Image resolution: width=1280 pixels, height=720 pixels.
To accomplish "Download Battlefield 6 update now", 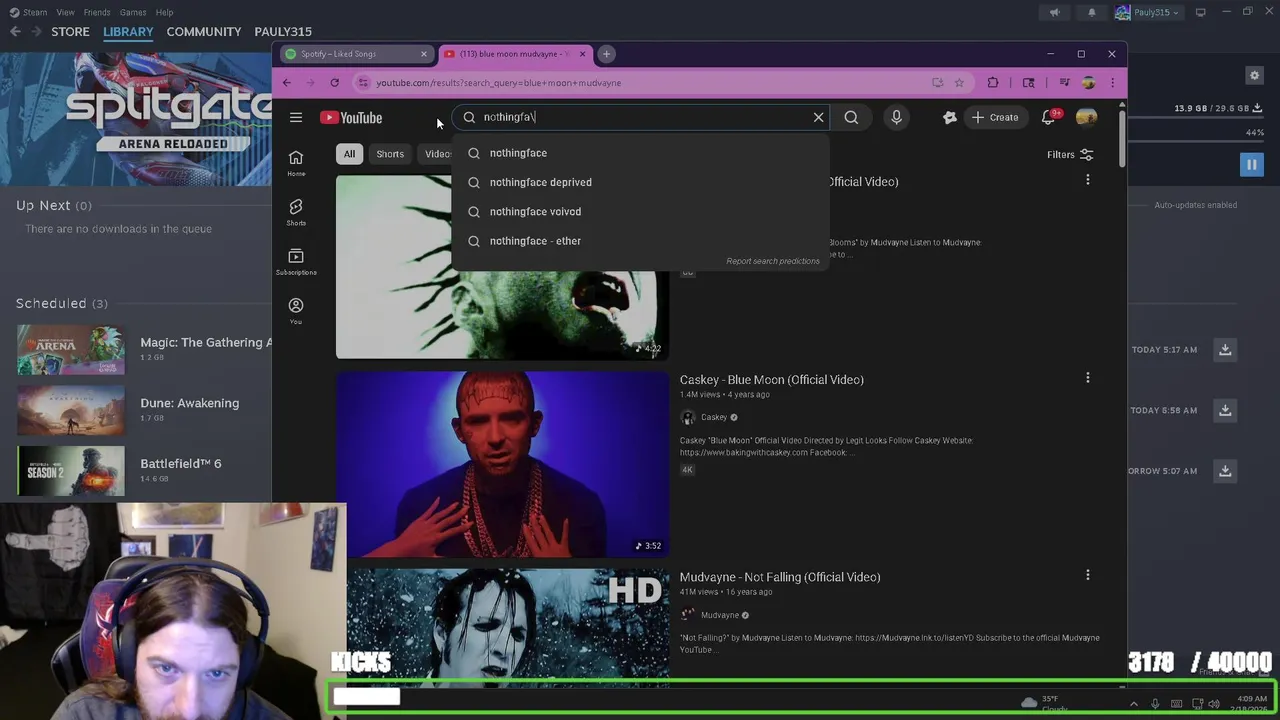I will coord(1225,471).
